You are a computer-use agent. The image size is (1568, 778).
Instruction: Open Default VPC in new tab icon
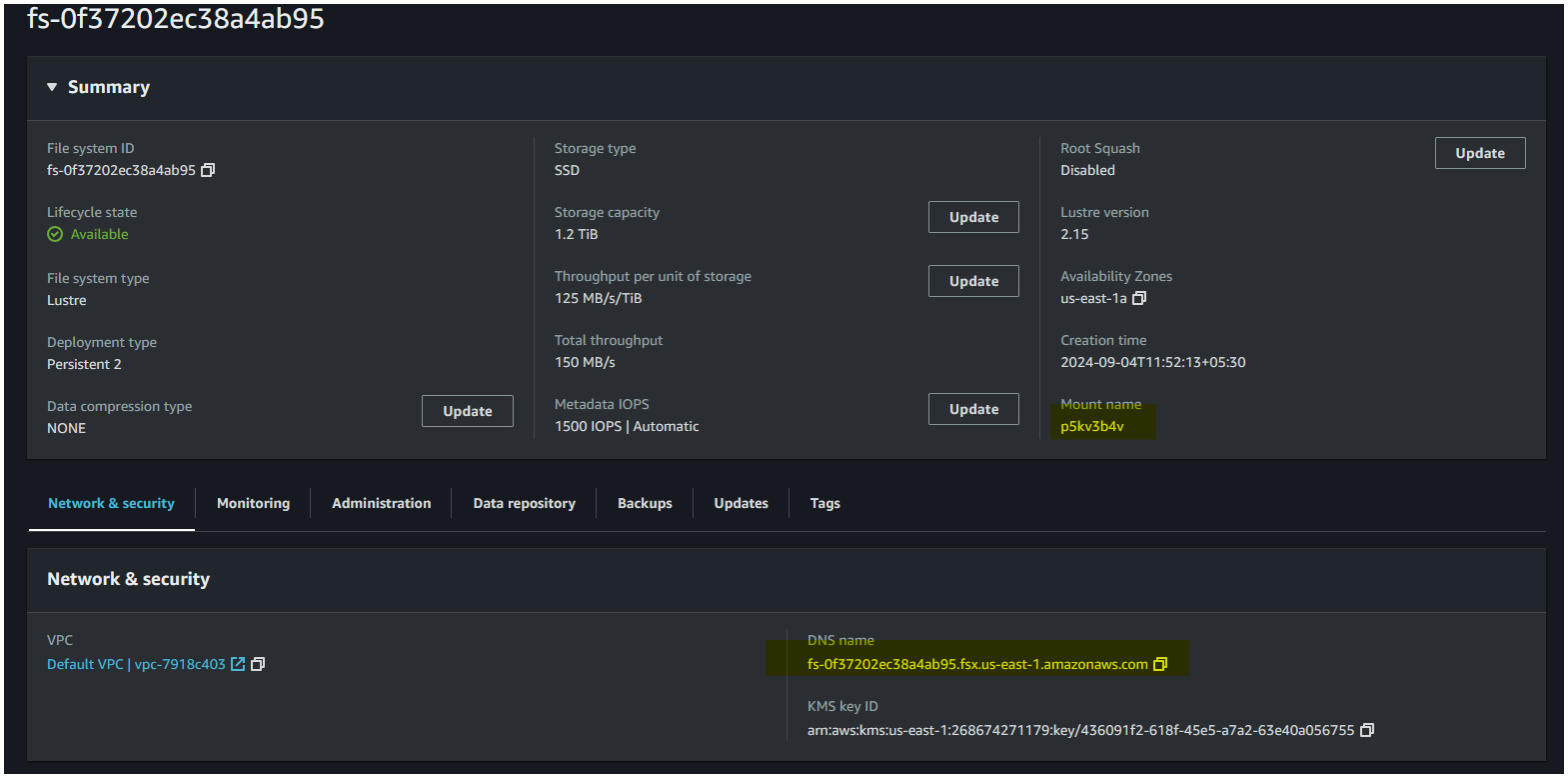[x=238, y=664]
